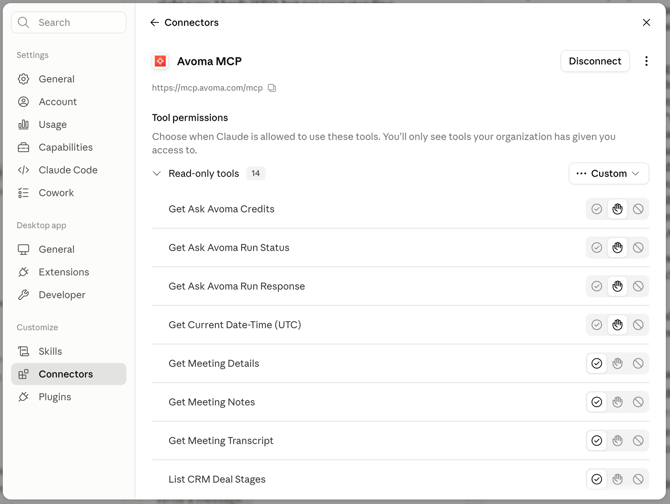Screen dimensions: 670x504
Task: Click the Search input field
Action: pyautogui.click(x=69, y=22)
